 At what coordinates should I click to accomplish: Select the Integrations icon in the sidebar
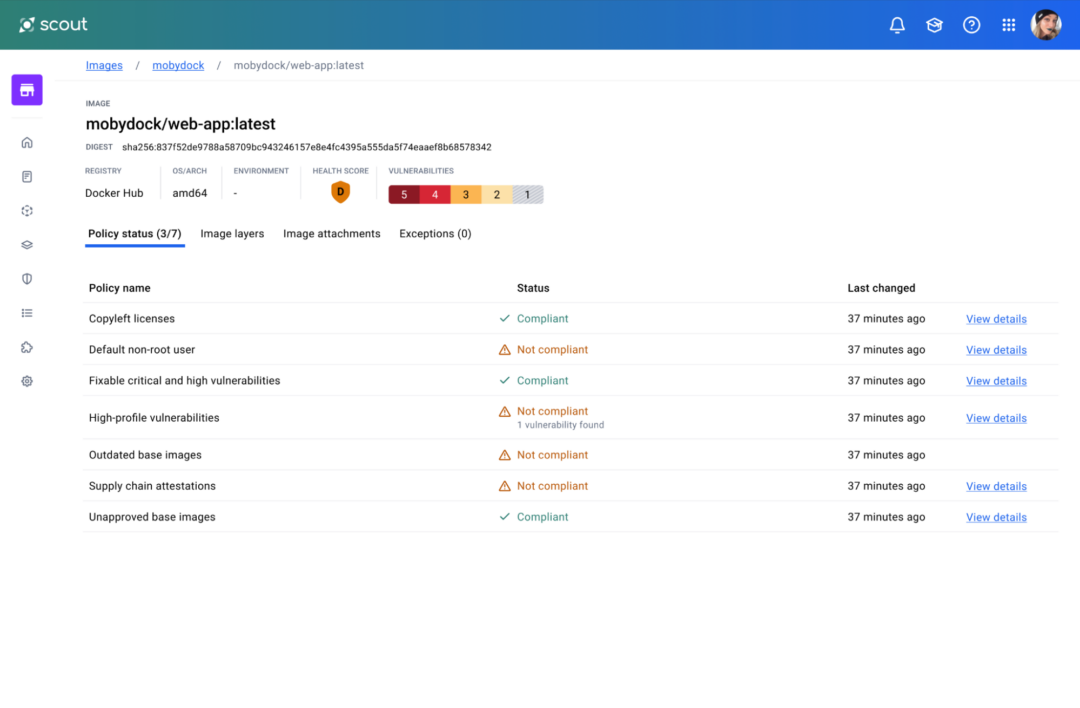coord(27,210)
